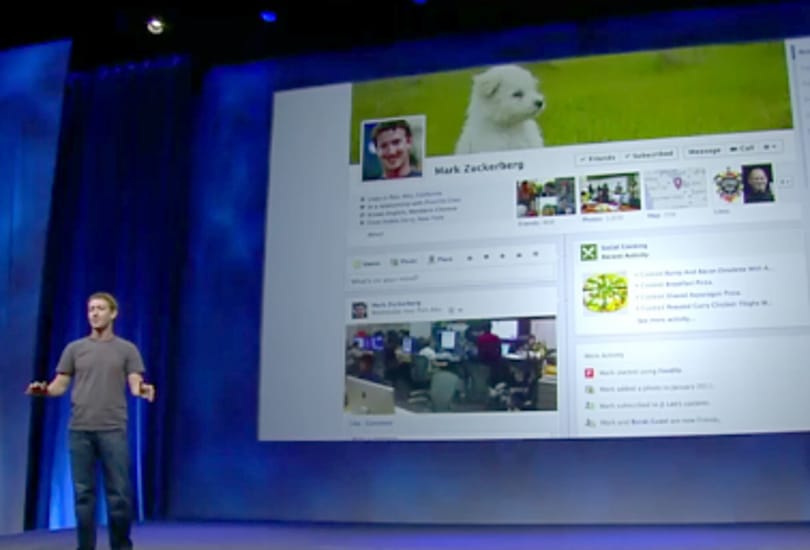
Task: Click the 'are now friends' activity line
Action: point(659,421)
